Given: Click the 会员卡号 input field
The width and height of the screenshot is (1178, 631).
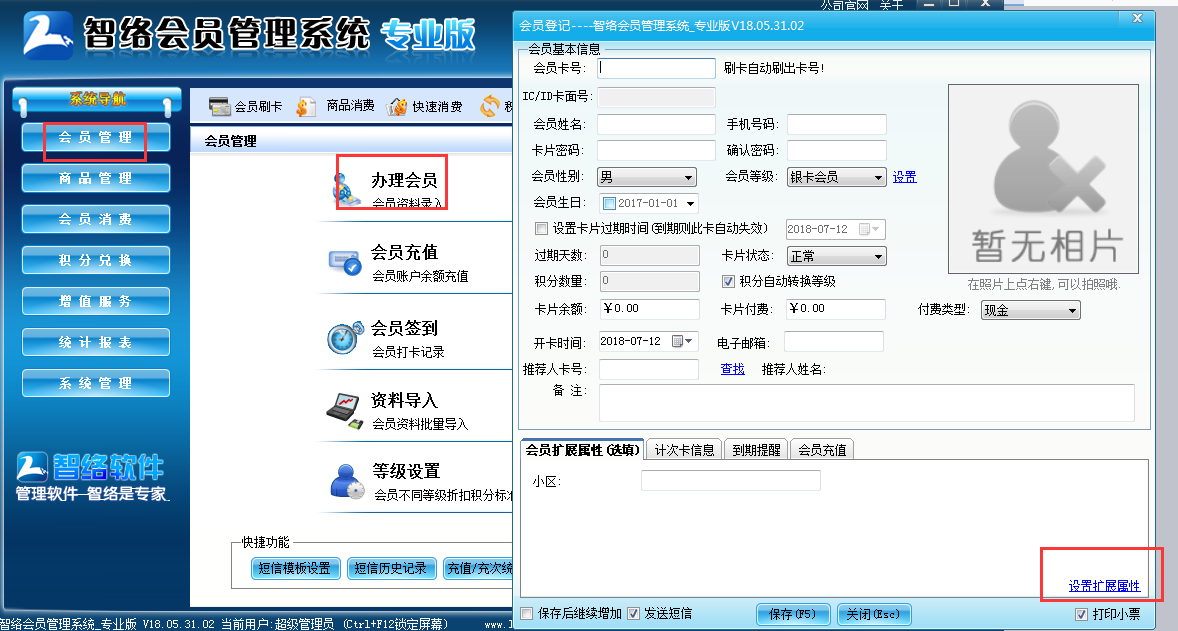Looking at the screenshot, I should [657, 68].
